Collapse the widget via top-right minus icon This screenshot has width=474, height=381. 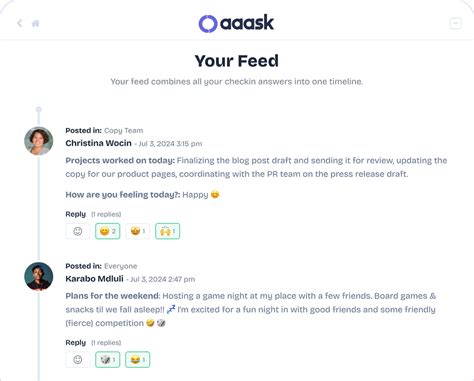point(455,23)
